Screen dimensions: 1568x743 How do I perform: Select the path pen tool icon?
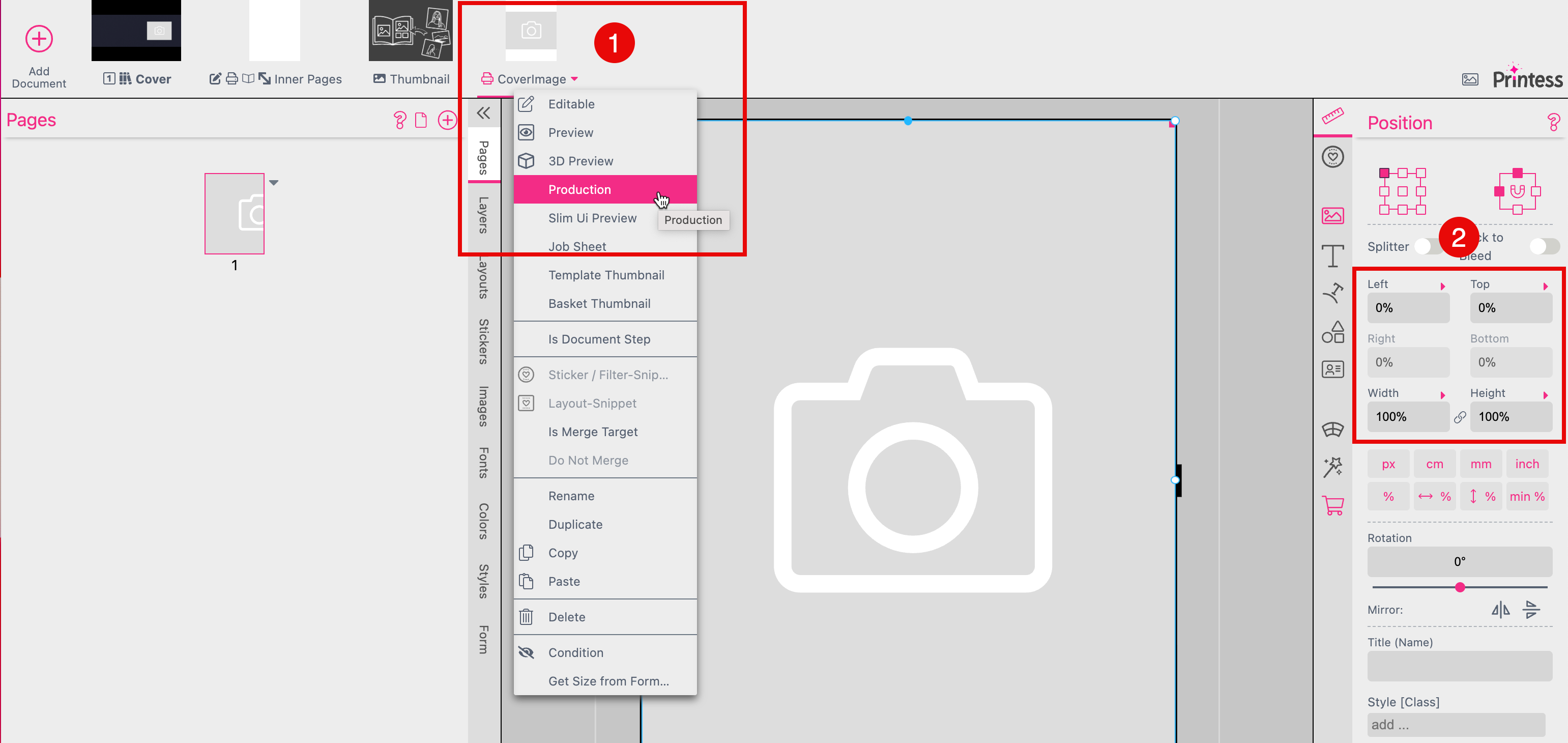(1332, 294)
